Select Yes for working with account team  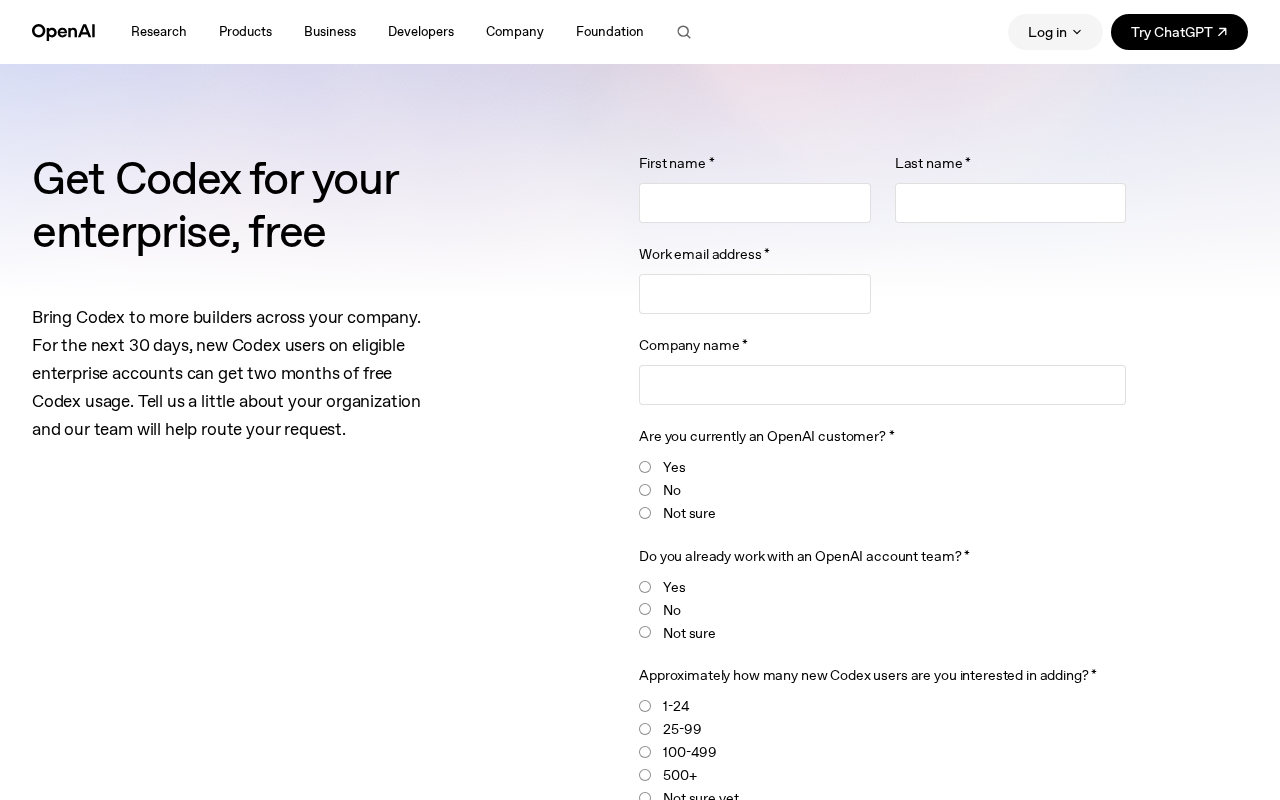[x=645, y=587]
